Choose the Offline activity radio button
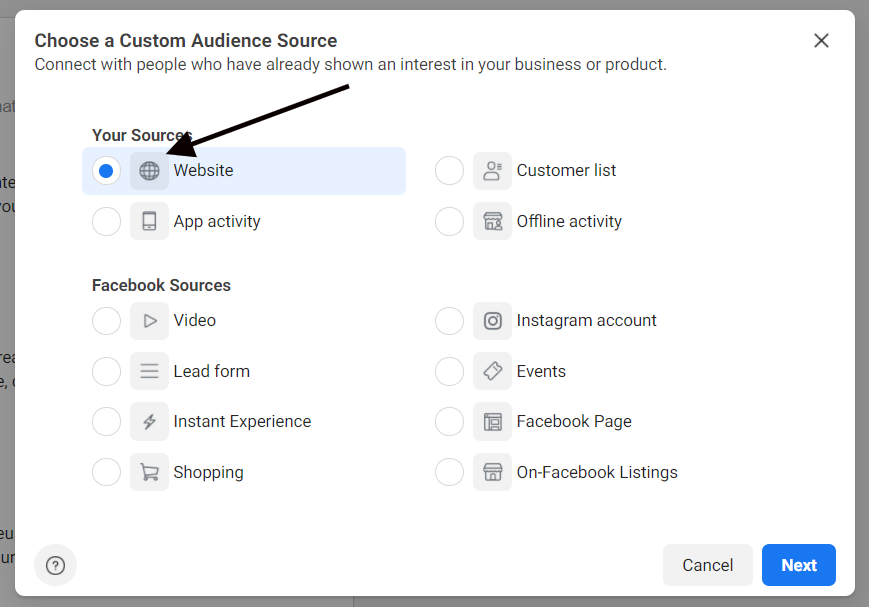869x607 pixels. tap(449, 221)
